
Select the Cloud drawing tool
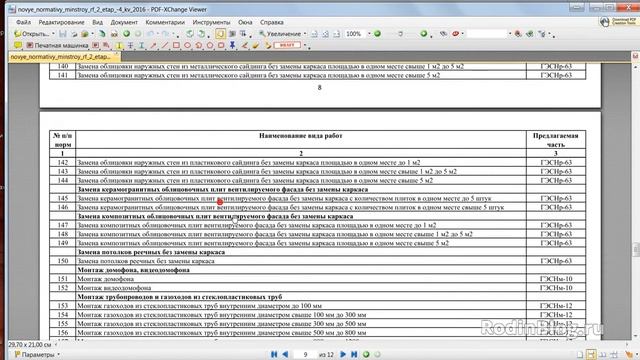[221, 45]
